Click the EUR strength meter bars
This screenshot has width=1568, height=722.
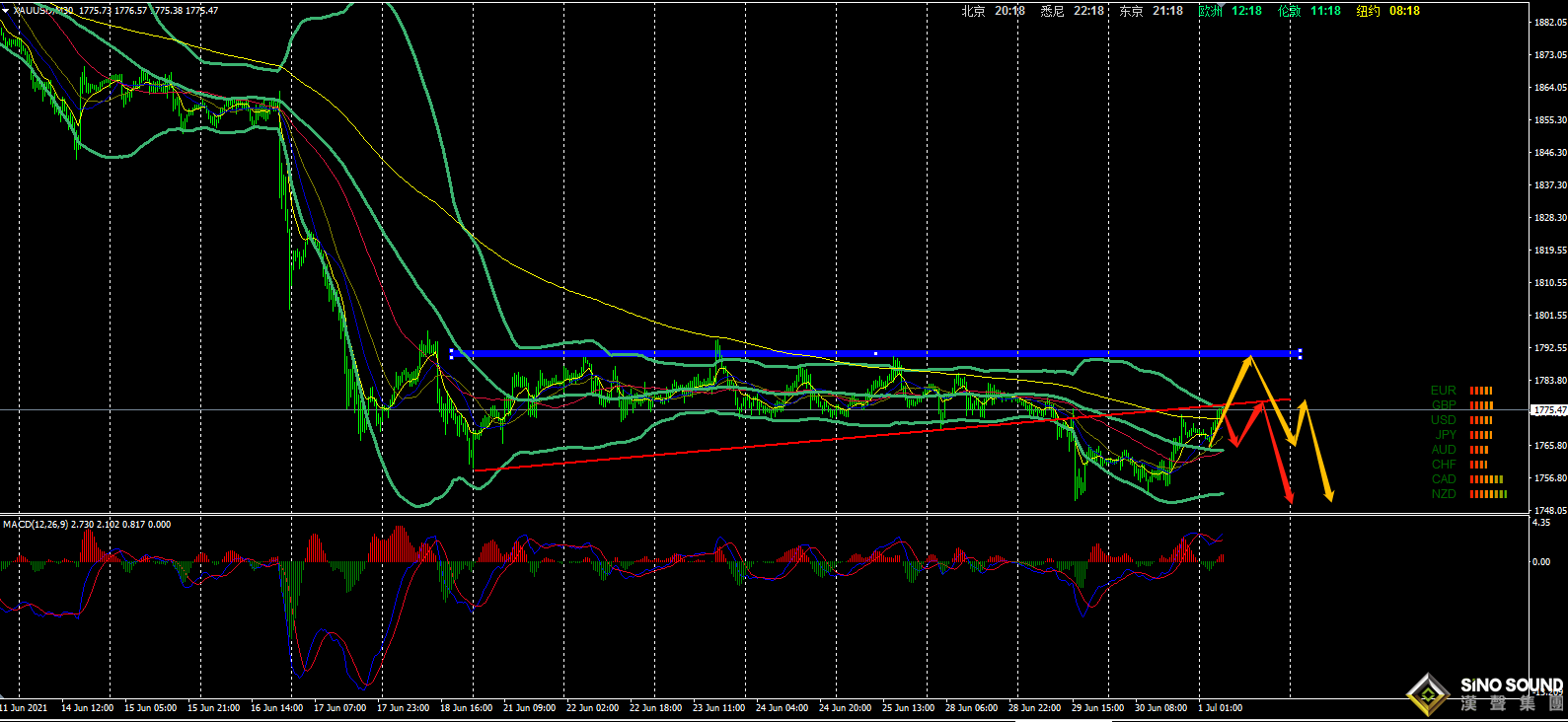[x=1480, y=391]
